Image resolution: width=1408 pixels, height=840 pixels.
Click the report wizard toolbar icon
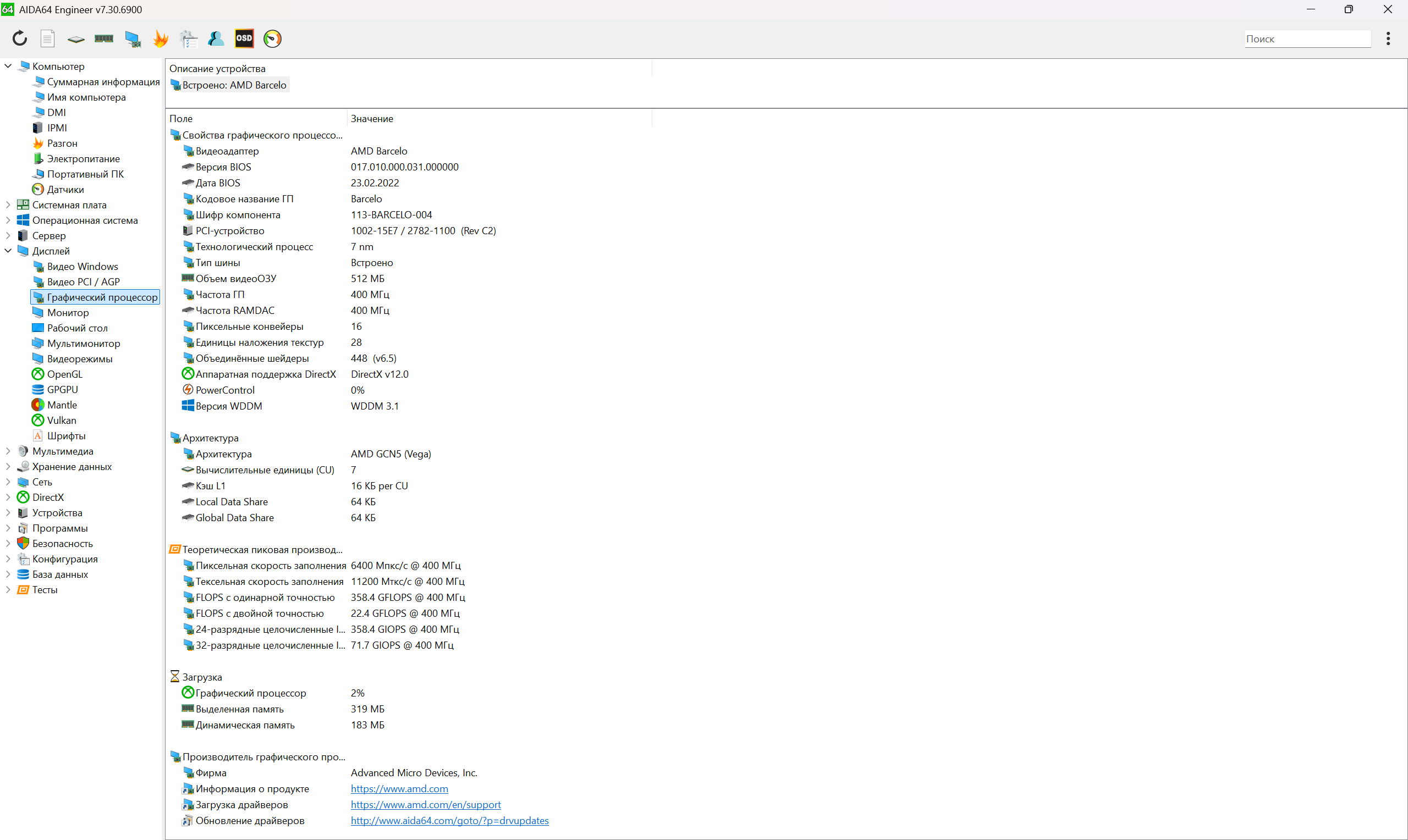pyautogui.click(x=189, y=38)
